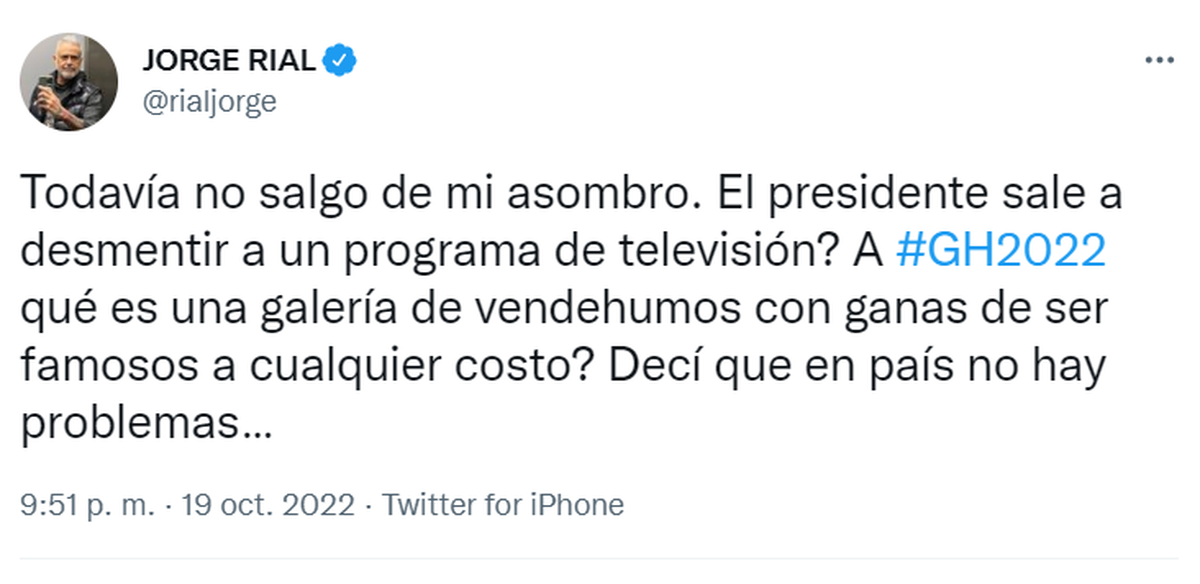Click the word "problemas…" ending the tweet
This screenshot has width=1200, height=584.
[x=145, y=425]
